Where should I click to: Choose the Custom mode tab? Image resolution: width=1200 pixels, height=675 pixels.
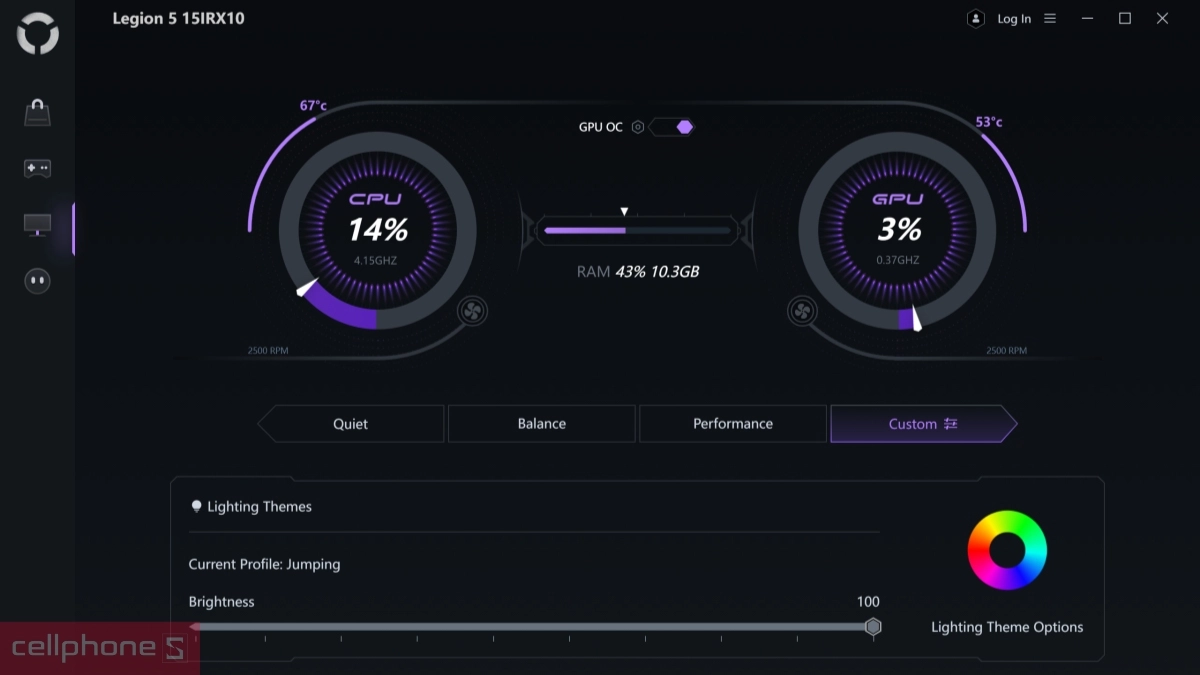coord(922,424)
